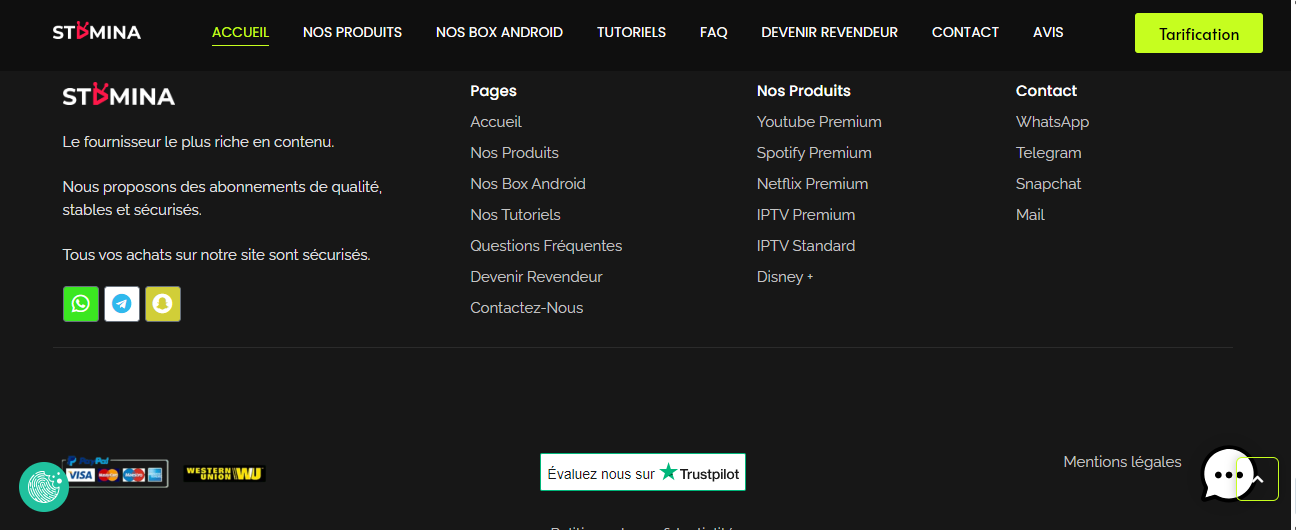Open the Nos Box Android footer link

click(528, 184)
